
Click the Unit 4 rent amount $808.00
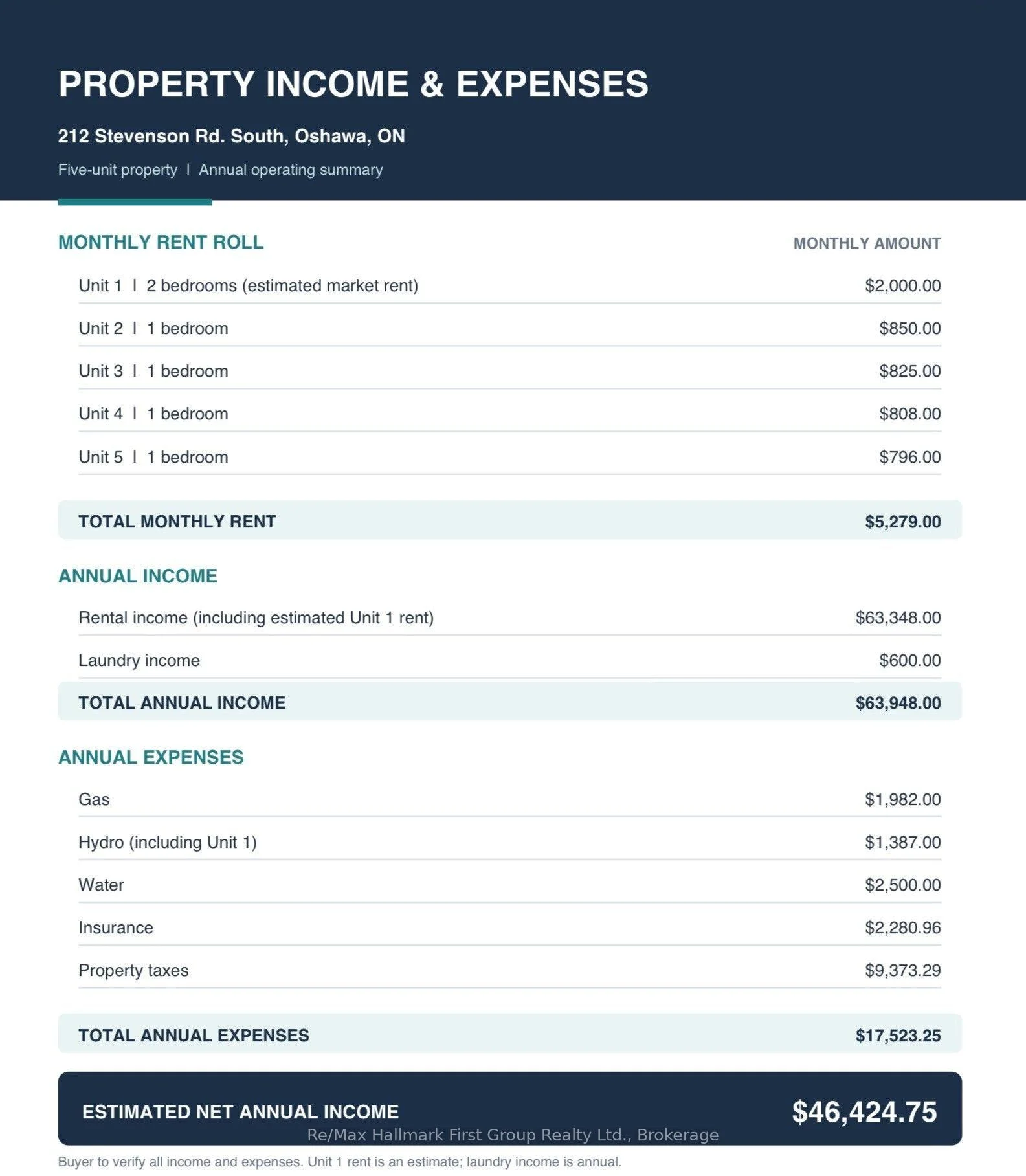click(x=909, y=414)
